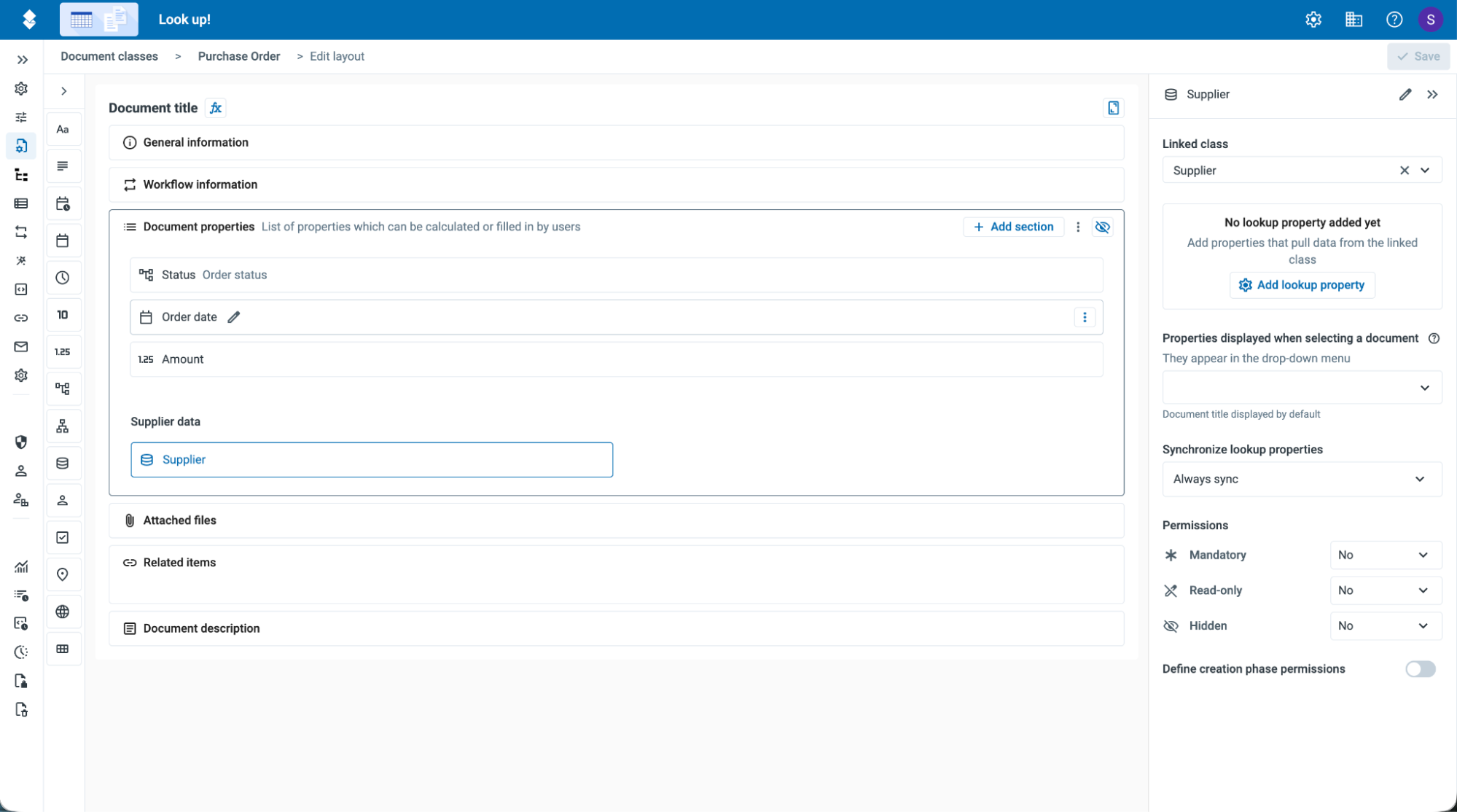
Task: Toggle Define creation phase permissions switch
Action: 1420,669
